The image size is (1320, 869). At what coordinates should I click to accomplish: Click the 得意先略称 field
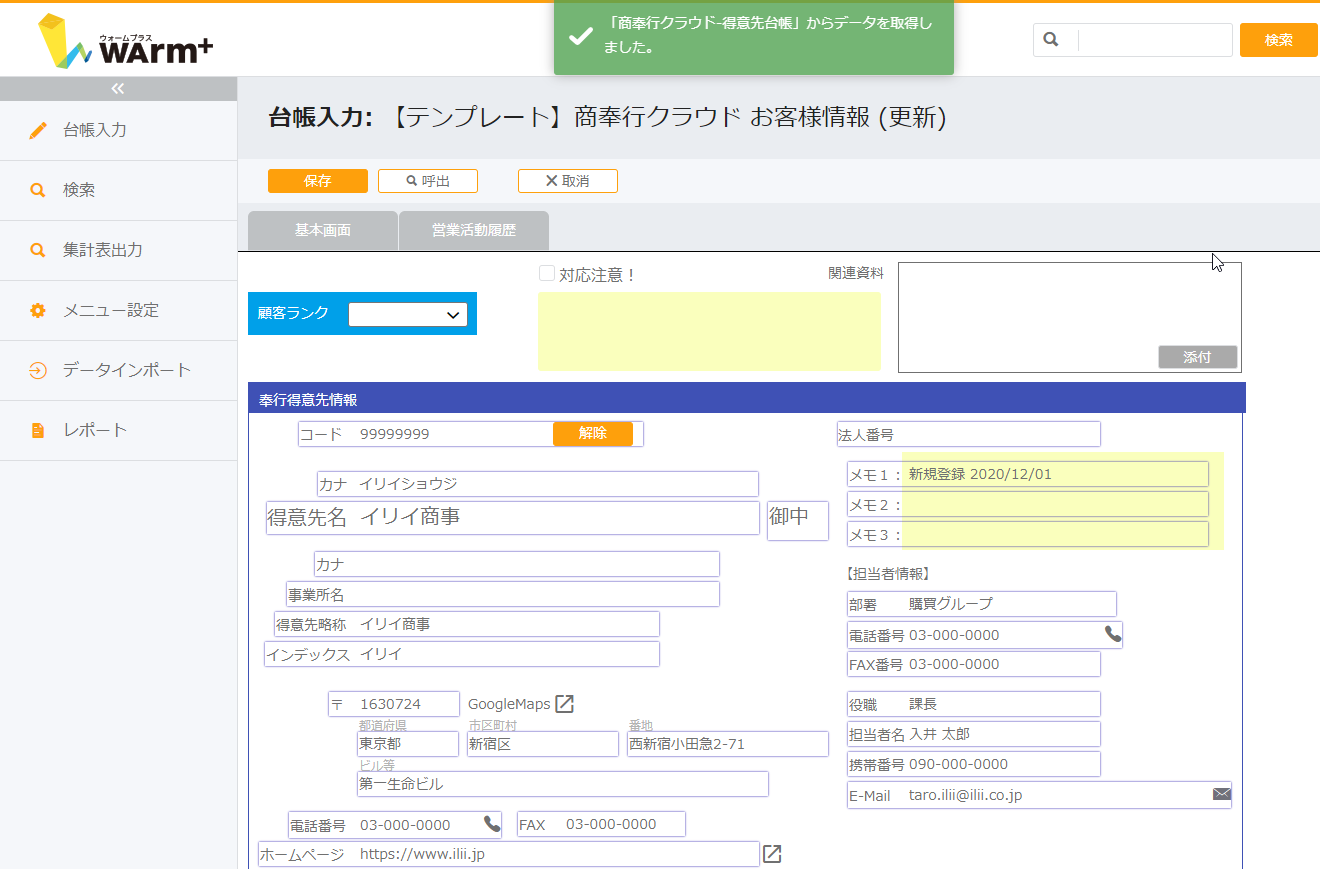coord(467,624)
